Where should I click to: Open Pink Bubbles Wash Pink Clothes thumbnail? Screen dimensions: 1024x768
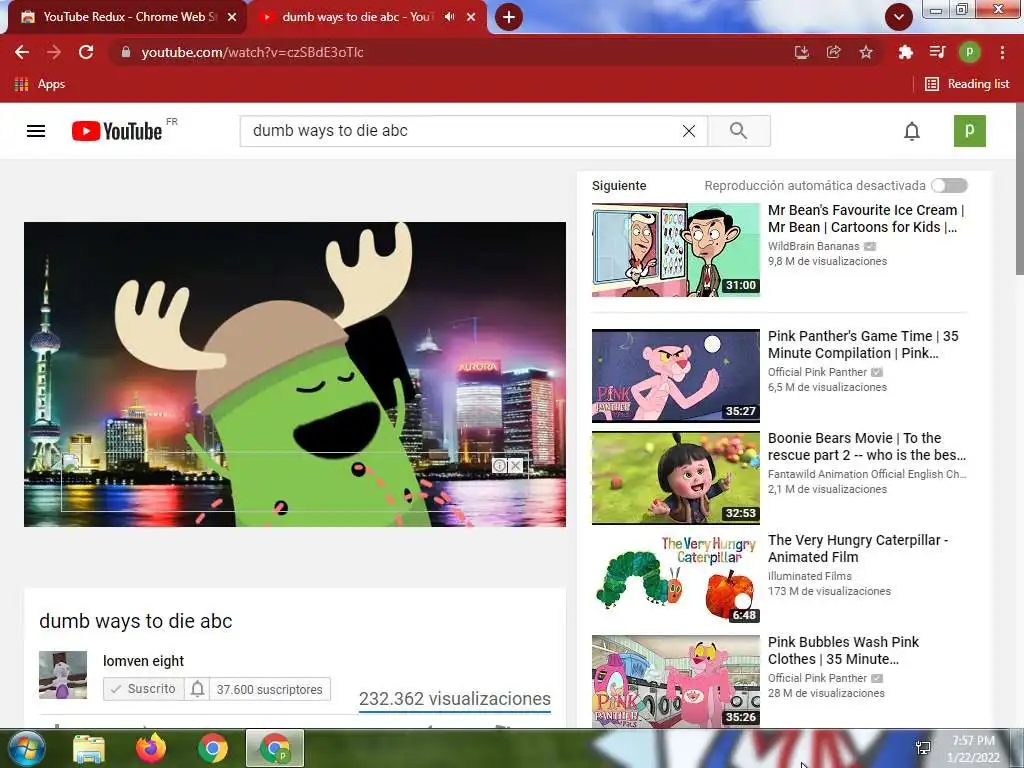(676, 681)
